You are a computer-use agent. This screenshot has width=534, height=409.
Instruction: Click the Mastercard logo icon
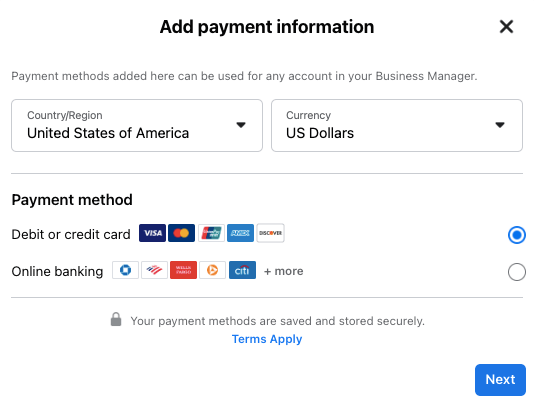[x=182, y=233]
